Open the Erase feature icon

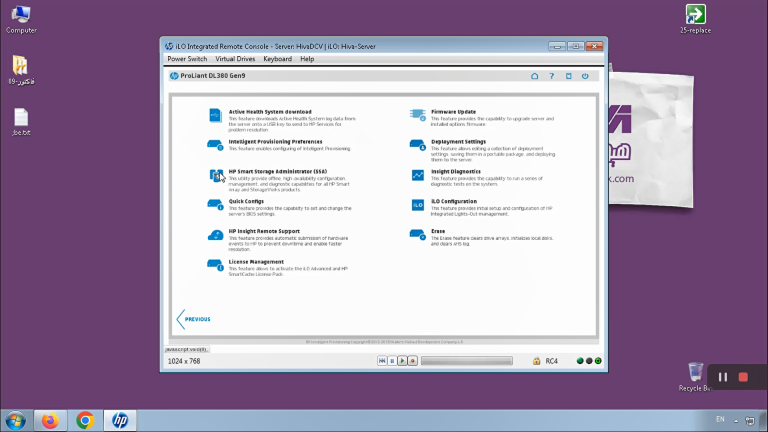(x=418, y=235)
